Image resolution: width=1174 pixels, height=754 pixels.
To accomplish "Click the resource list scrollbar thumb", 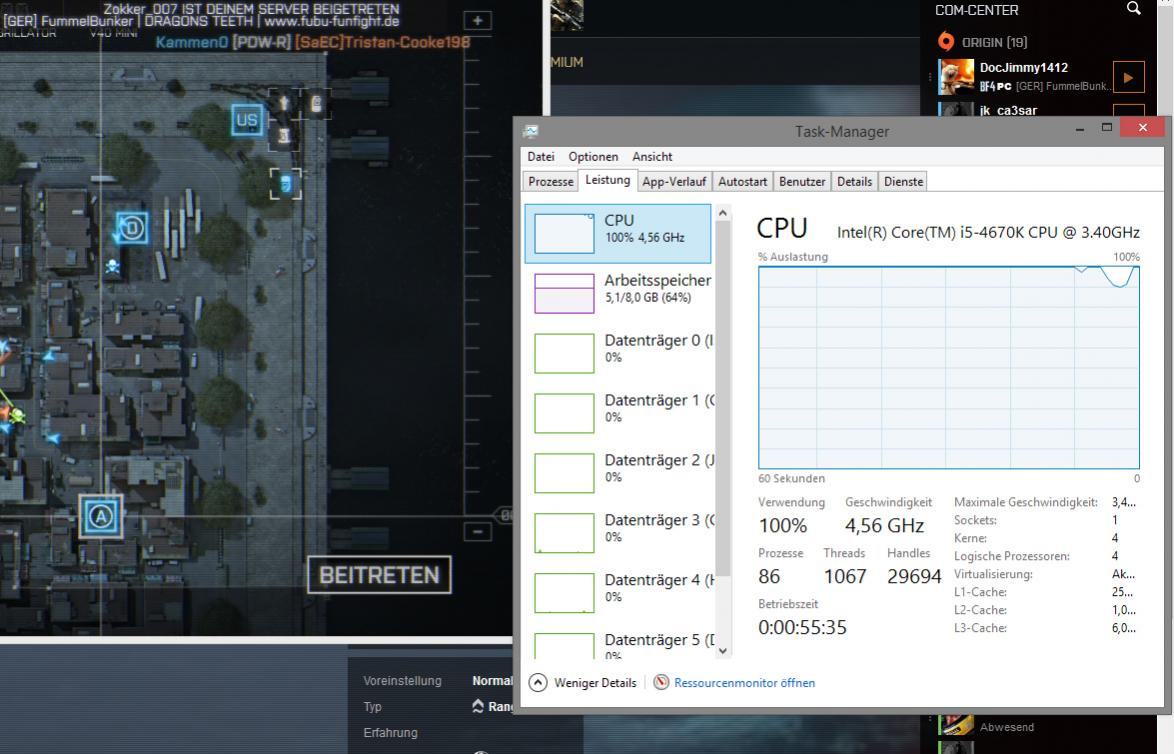I will coord(723,398).
